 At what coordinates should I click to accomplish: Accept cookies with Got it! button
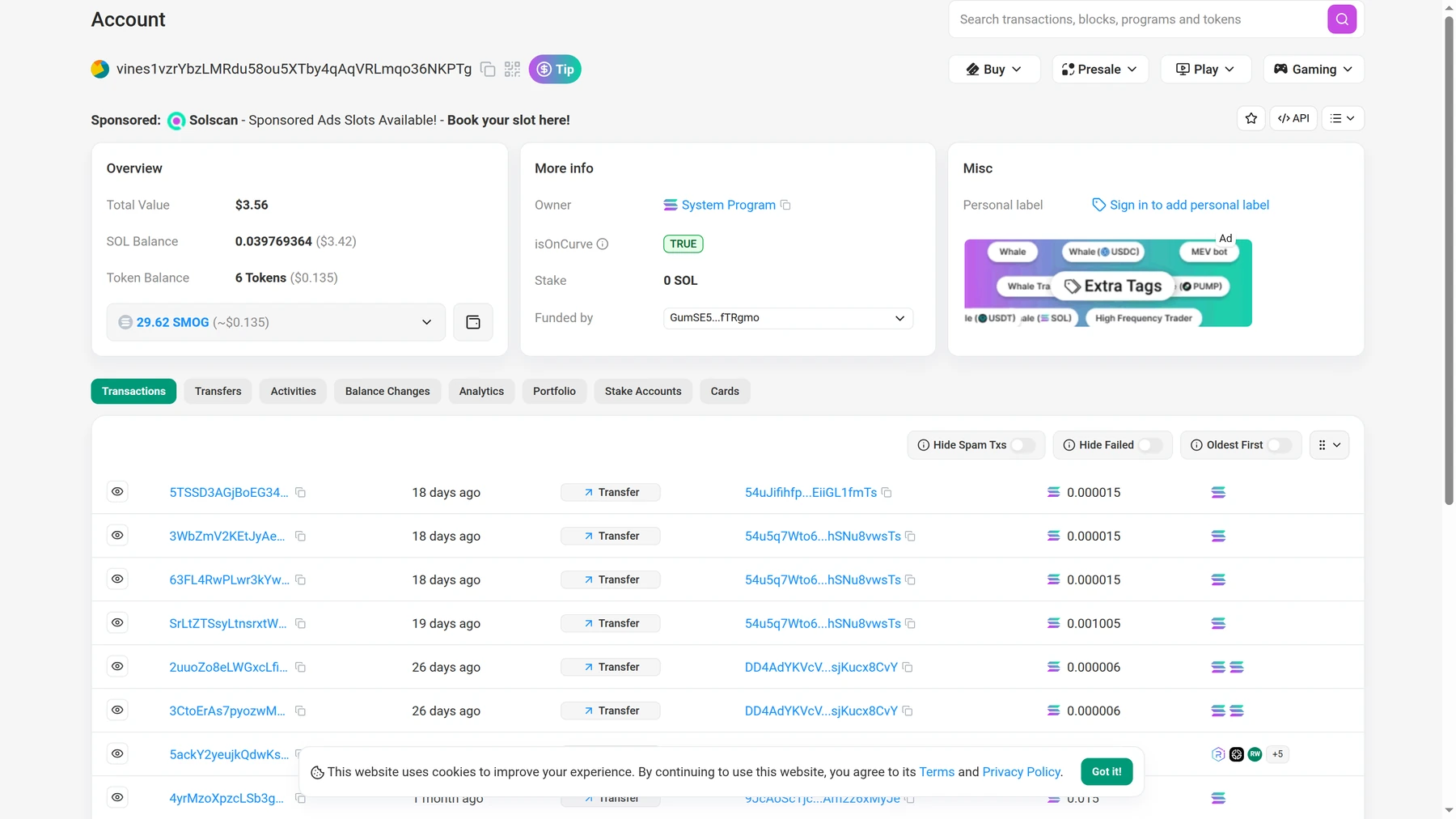pyautogui.click(x=1107, y=772)
